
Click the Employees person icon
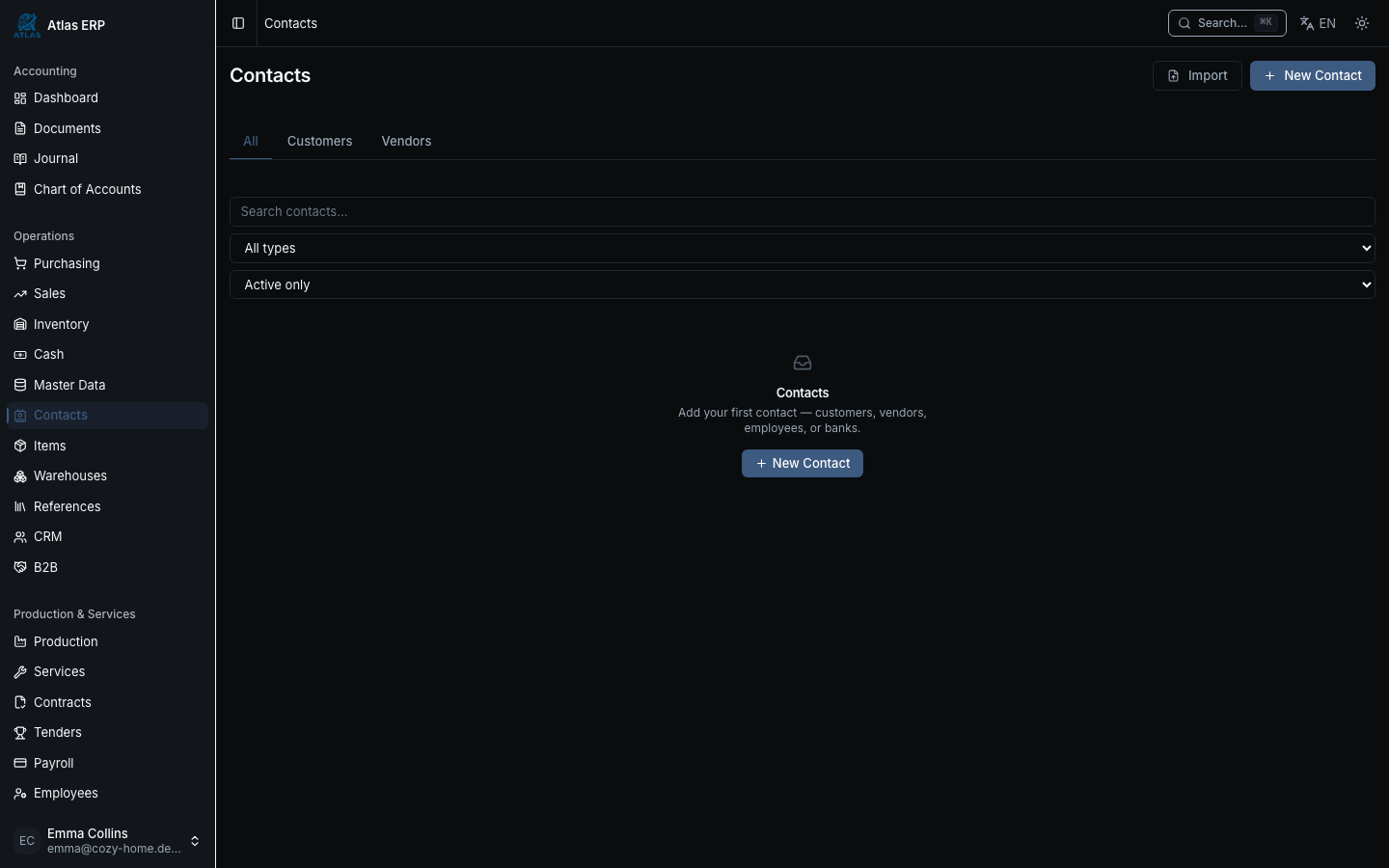20,794
